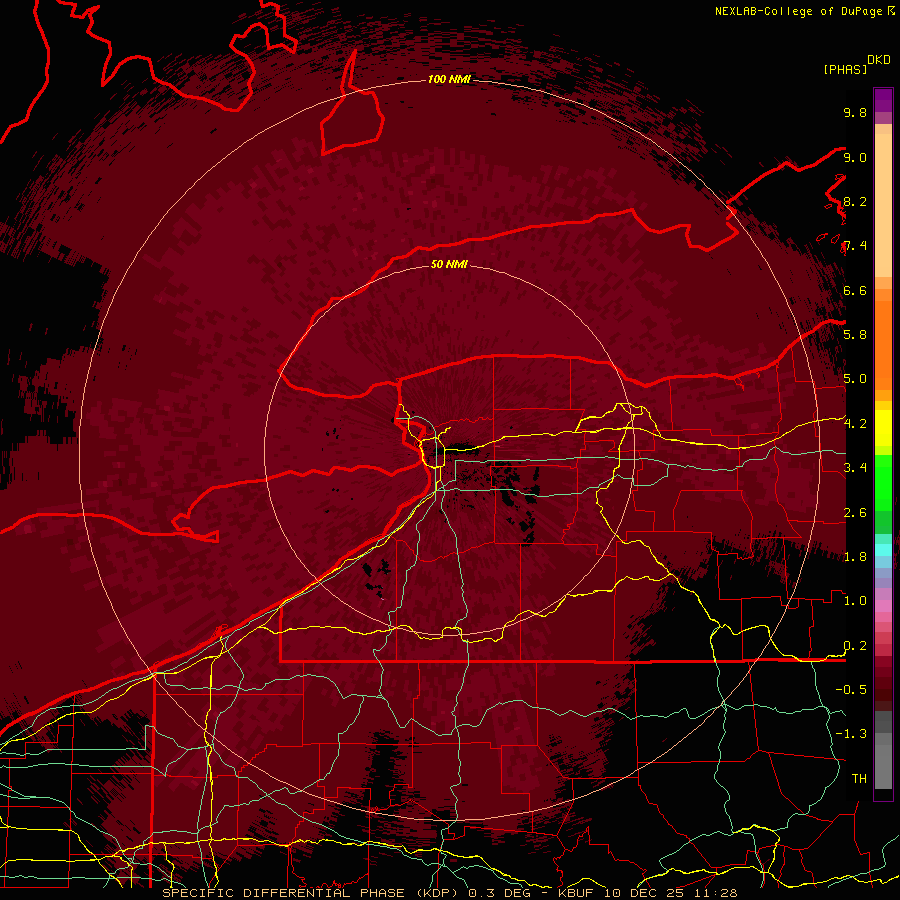This screenshot has width=900, height=900.
Task: Click the 9.8 value on the color scale
Action: (855, 112)
